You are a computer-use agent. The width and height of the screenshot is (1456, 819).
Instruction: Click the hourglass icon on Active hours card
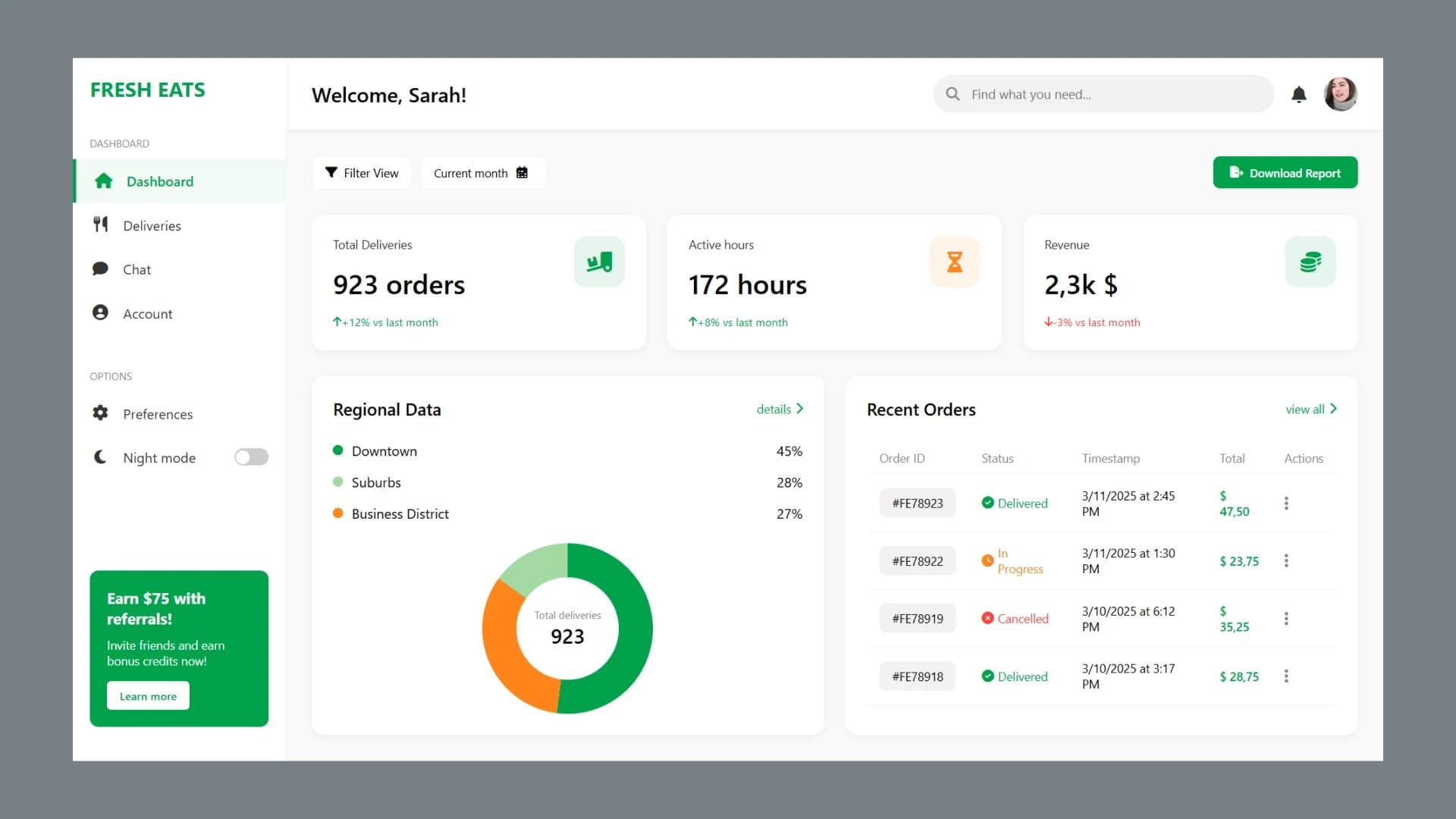tap(954, 261)
